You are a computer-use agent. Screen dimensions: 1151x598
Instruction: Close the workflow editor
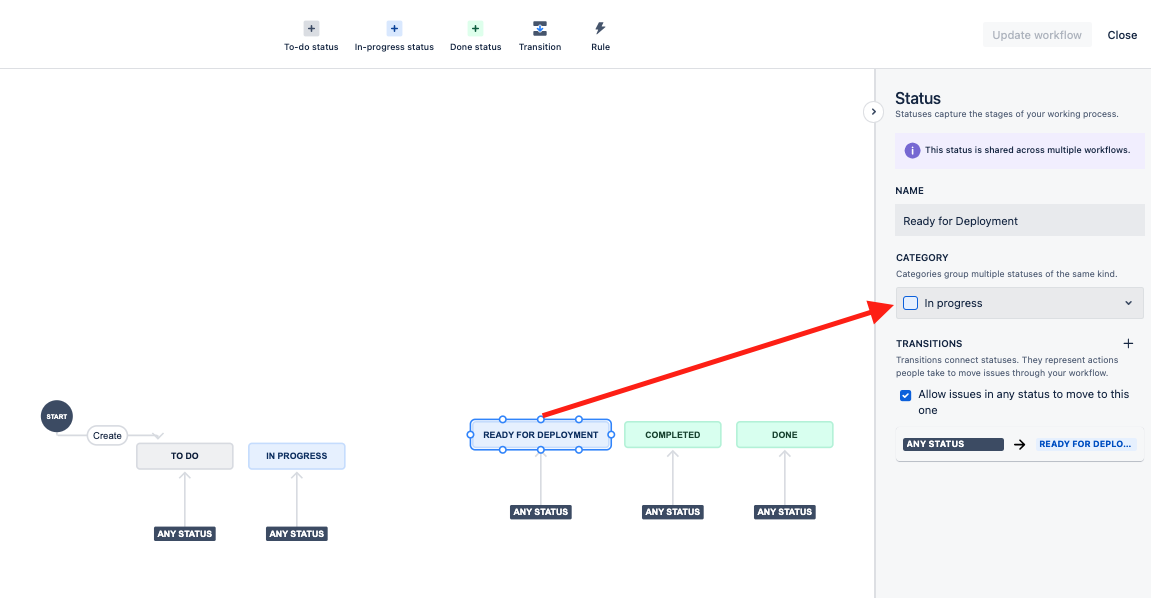(1121, 34)
